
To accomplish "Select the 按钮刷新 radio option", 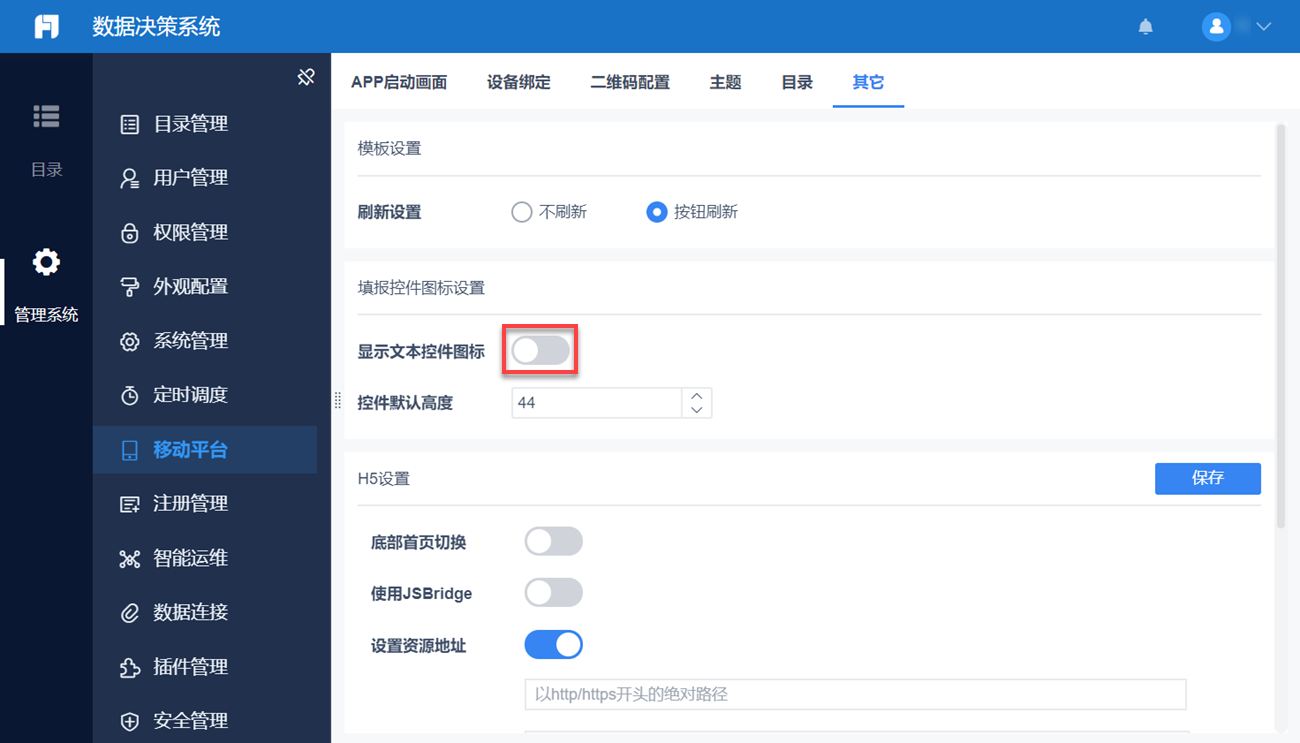I will [x=656, y=212].
